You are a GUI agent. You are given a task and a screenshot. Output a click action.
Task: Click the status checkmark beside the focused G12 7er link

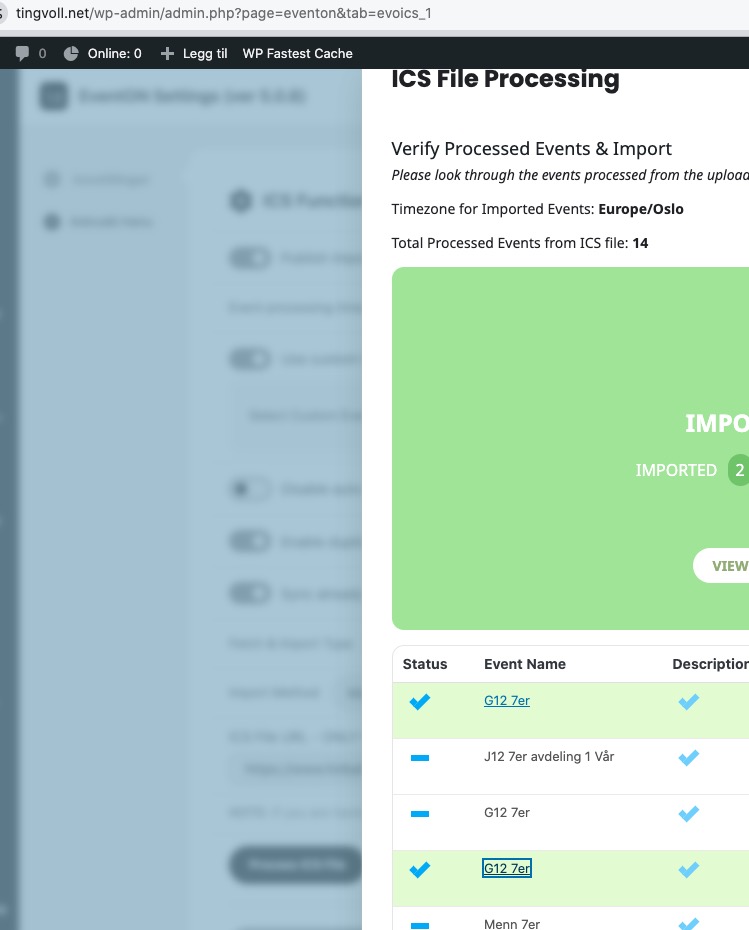(420, 870)
